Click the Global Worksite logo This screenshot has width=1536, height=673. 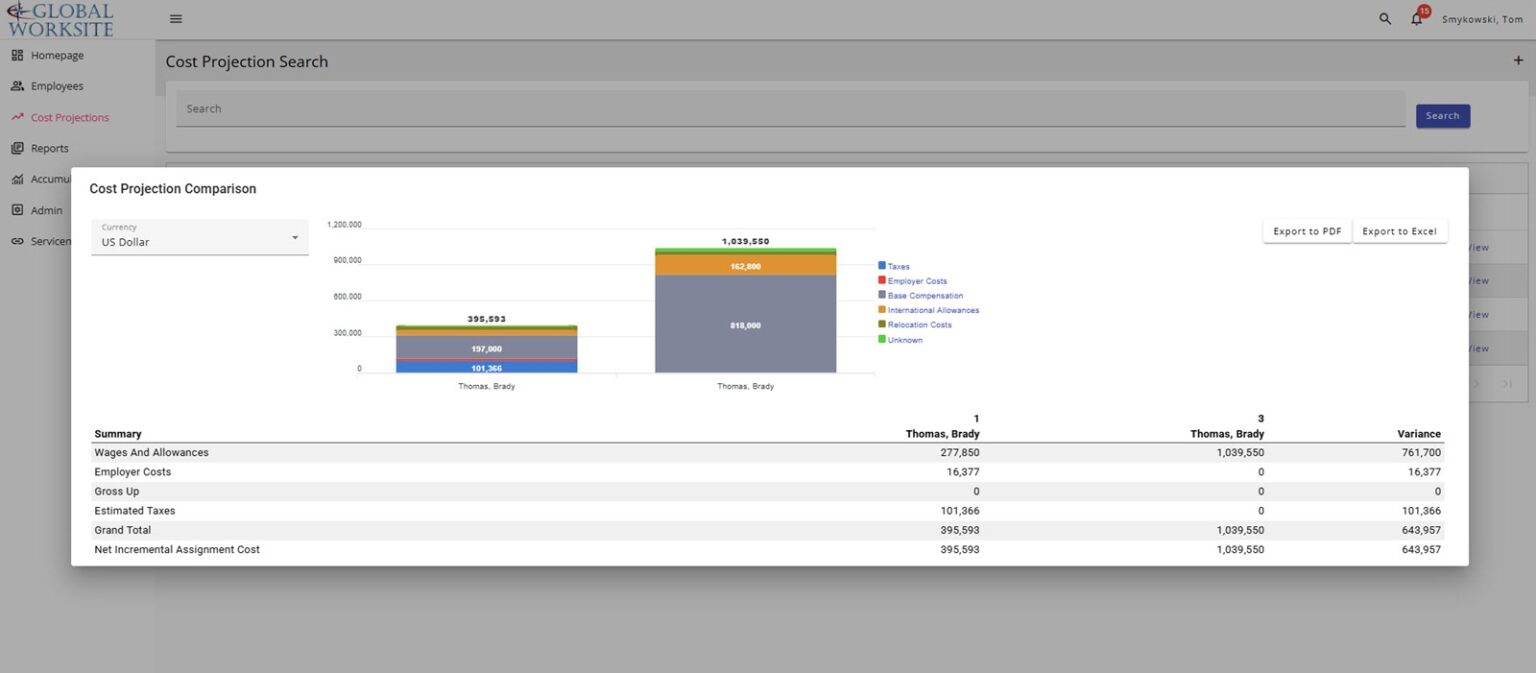[x=60, y=19]
